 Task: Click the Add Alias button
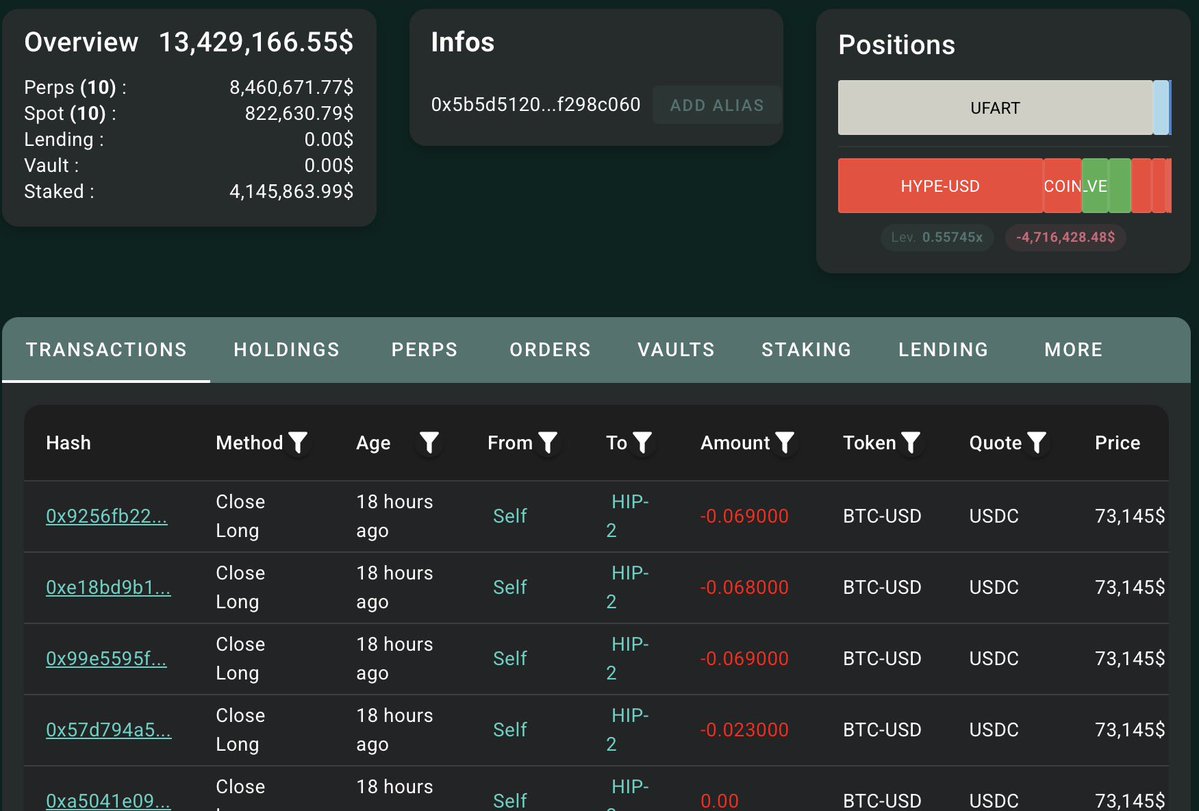716,105
